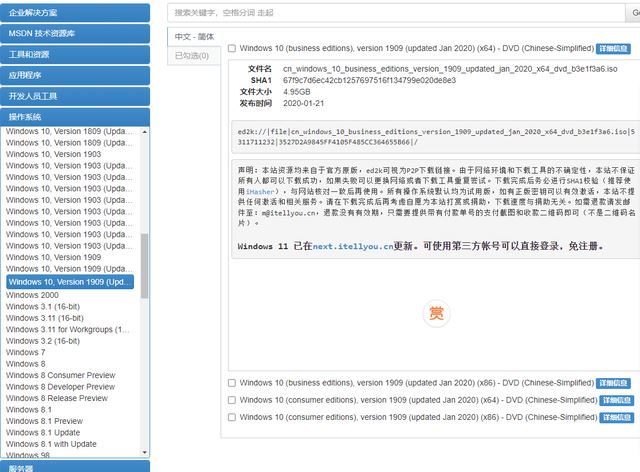
Task: Follow the next.itellyou.cn link
Action: [352, 246]
